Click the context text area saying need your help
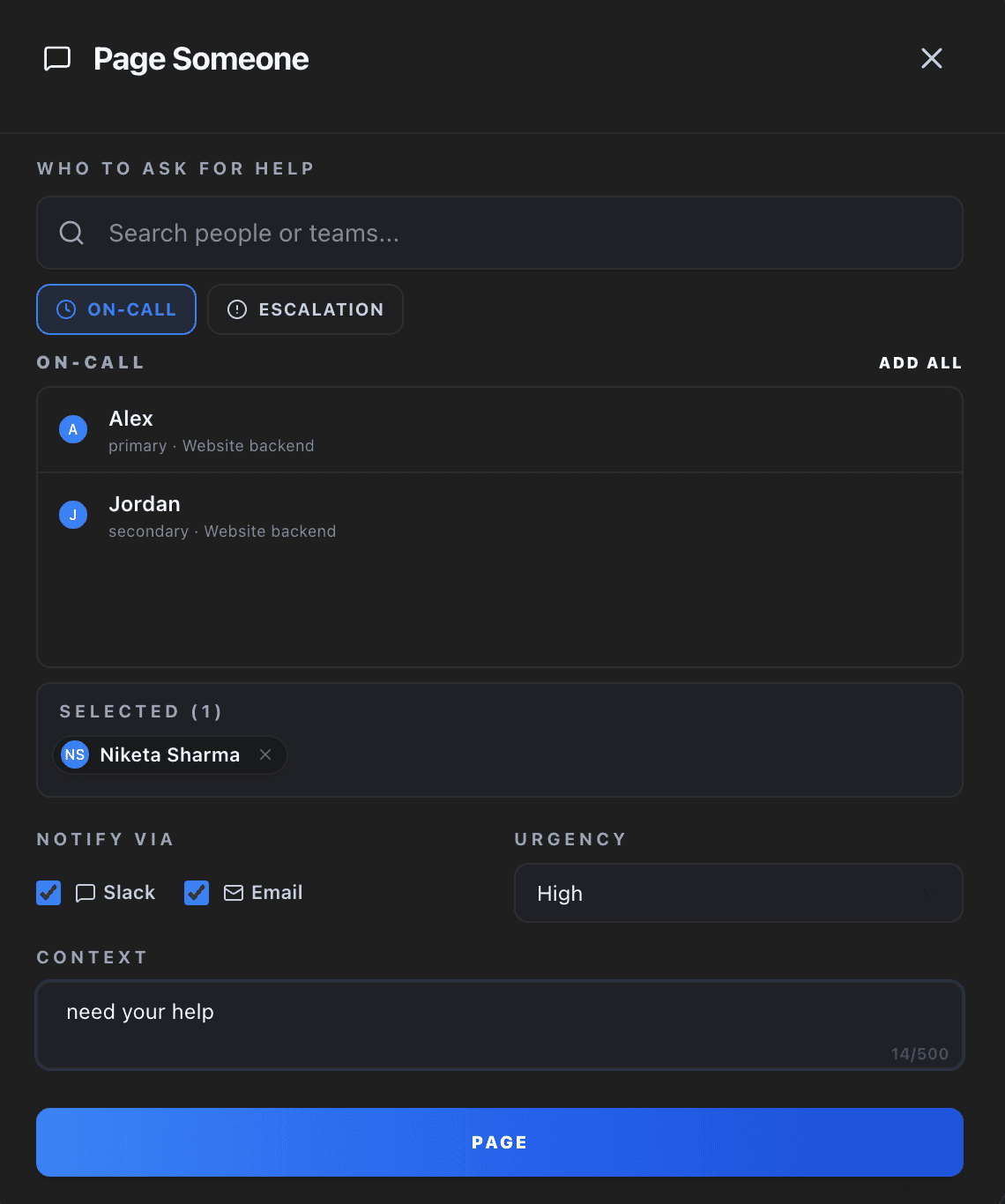The height and width of the screenshot is (1204, 1005). point(499,1022)
